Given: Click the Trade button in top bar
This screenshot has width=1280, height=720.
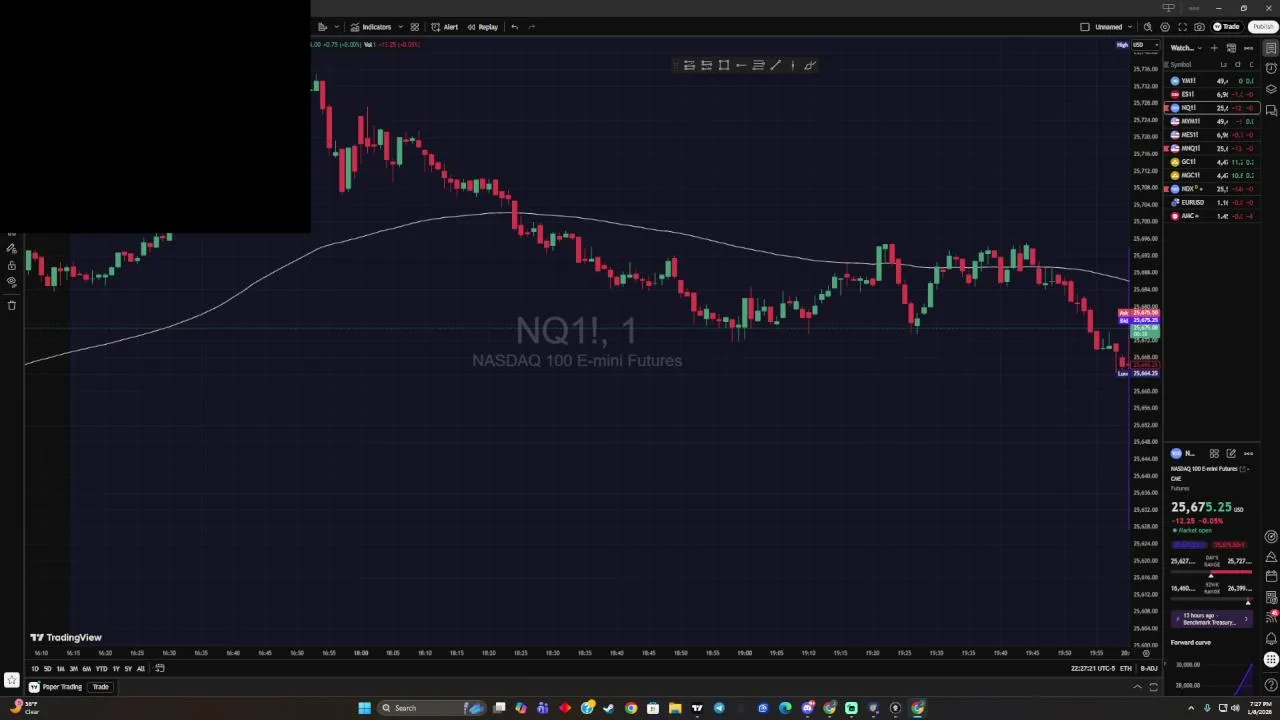Looking at the screenshot, I should tap(1227, 27).
